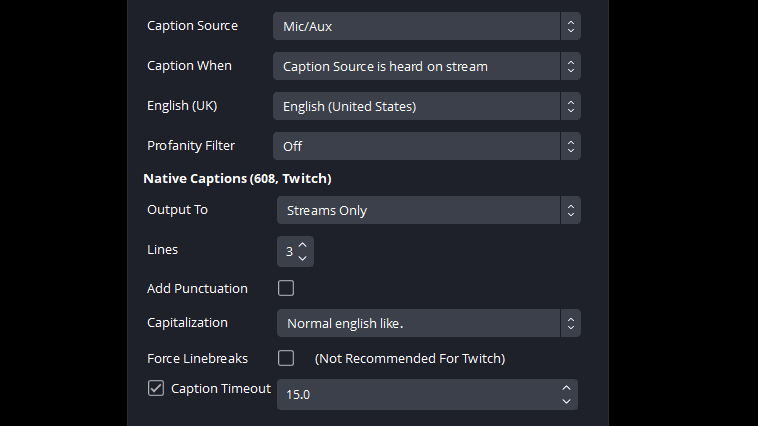Uncheck the Caption Timeout checkbox
The image size is (758, 426).
tap(156, 388)
